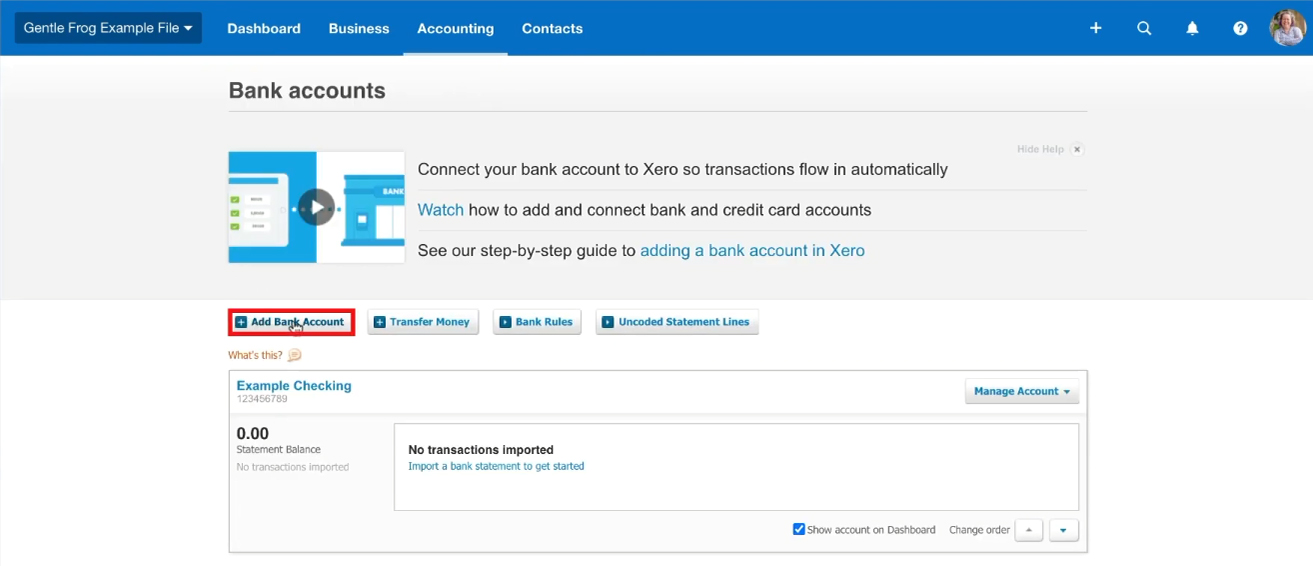Click the plus create-new icon in header
The height and width of the screenshot is (566, 1313).
point(1096,28)
